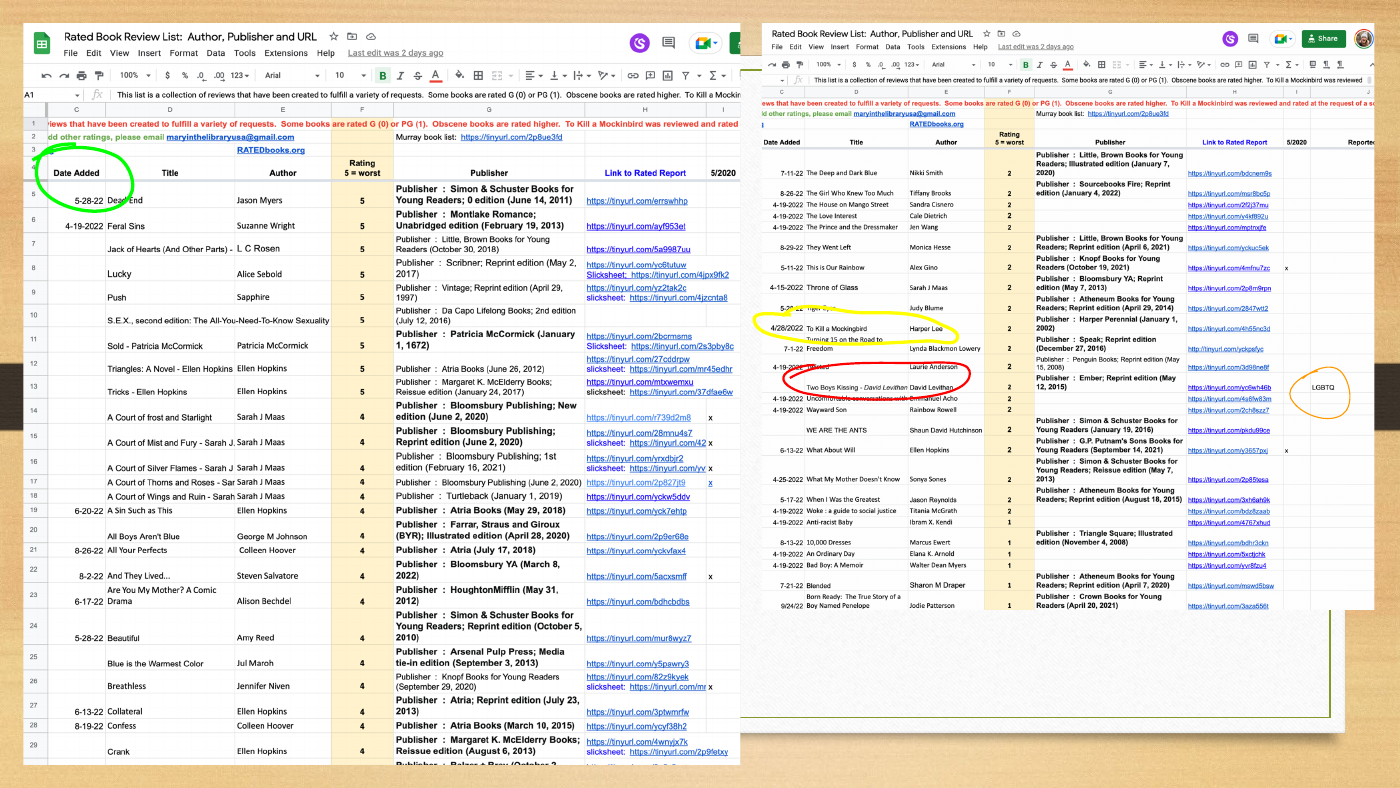
Task: Open the Extensions menu in left window
Action: click(286, 53)
